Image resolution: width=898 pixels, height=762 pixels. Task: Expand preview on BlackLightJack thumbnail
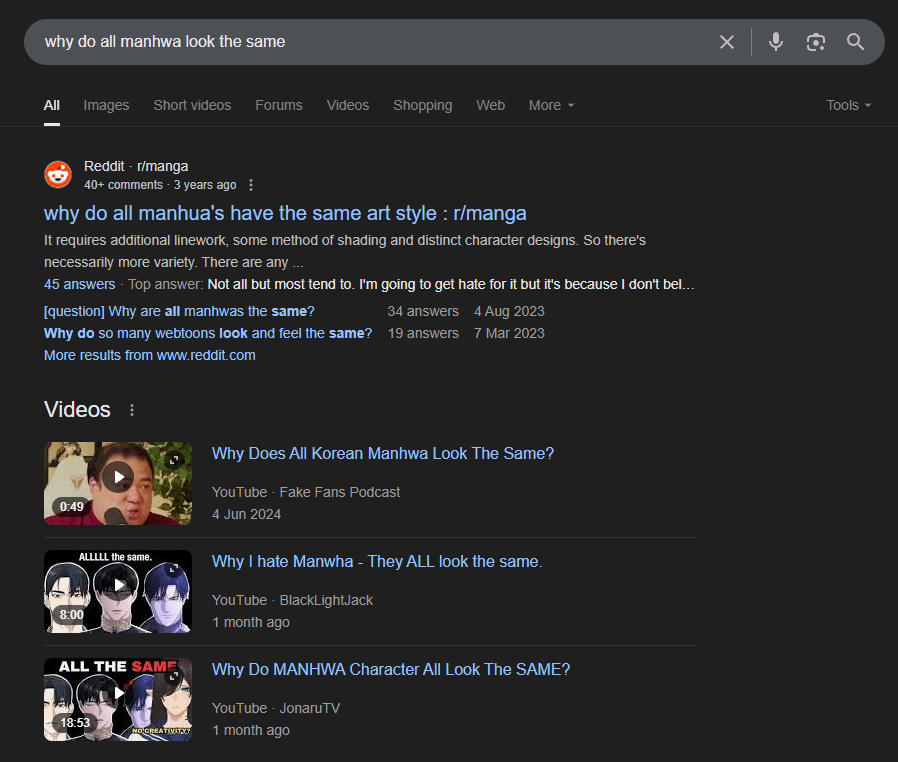pyautogui.click(x=173, y=568)
